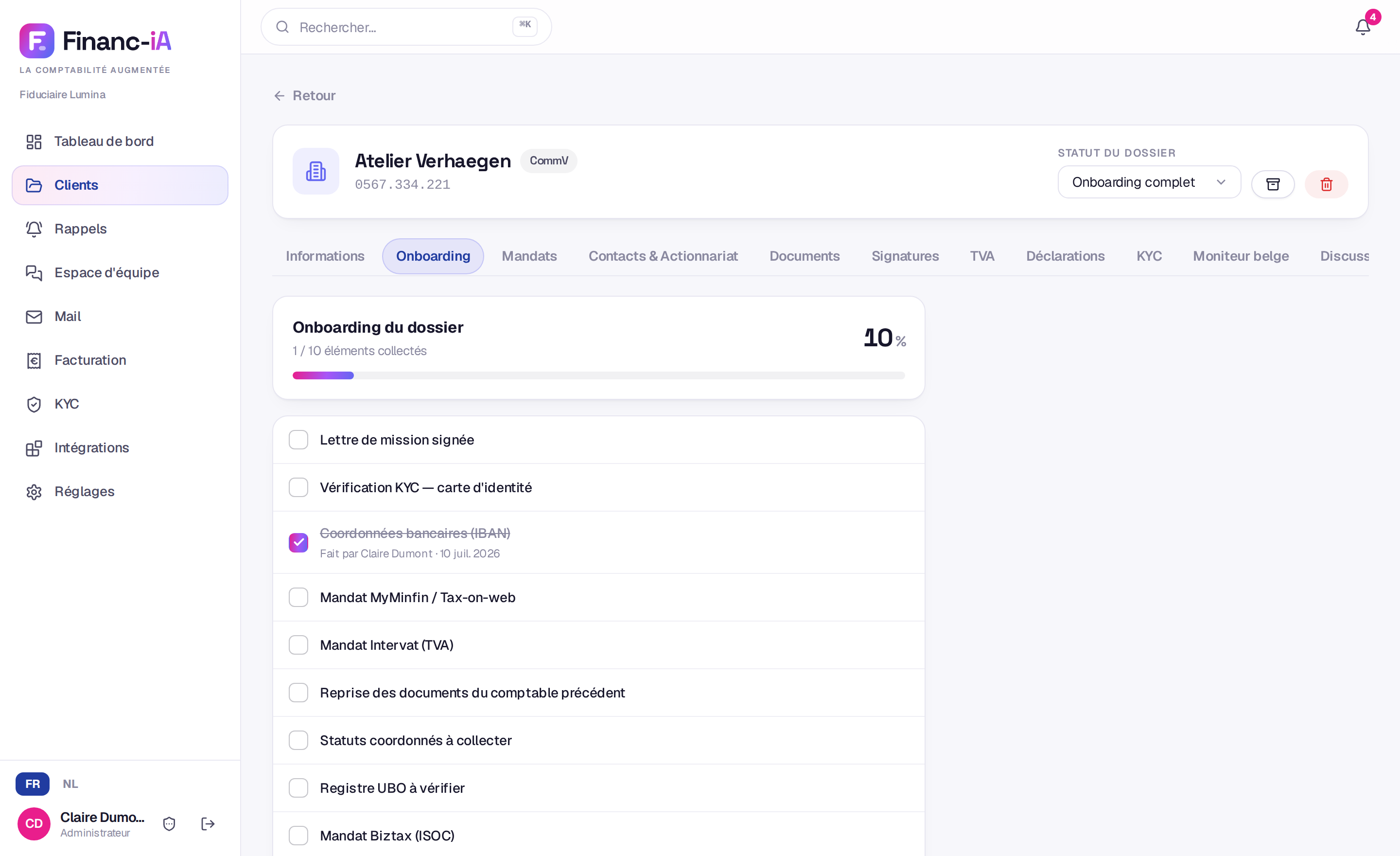Check Vérification KYC carte d'identité
Image resolution: width=1400 pixels, height=856 pixels.
coord(298,487)
